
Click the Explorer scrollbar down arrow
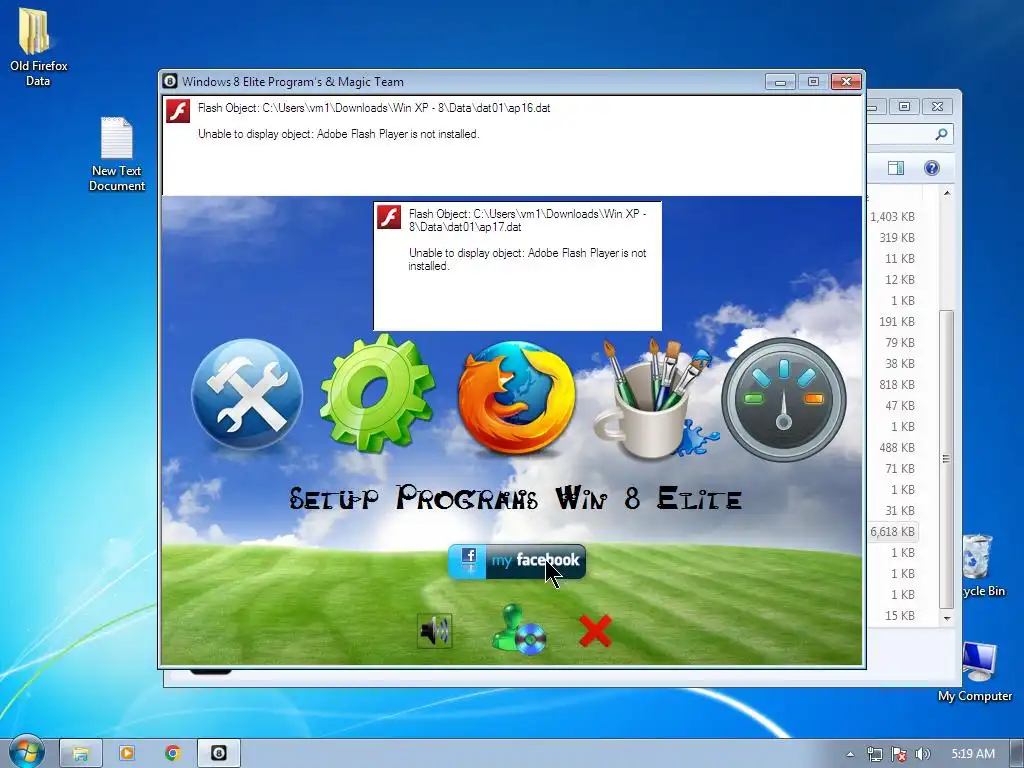coord(947,618)
